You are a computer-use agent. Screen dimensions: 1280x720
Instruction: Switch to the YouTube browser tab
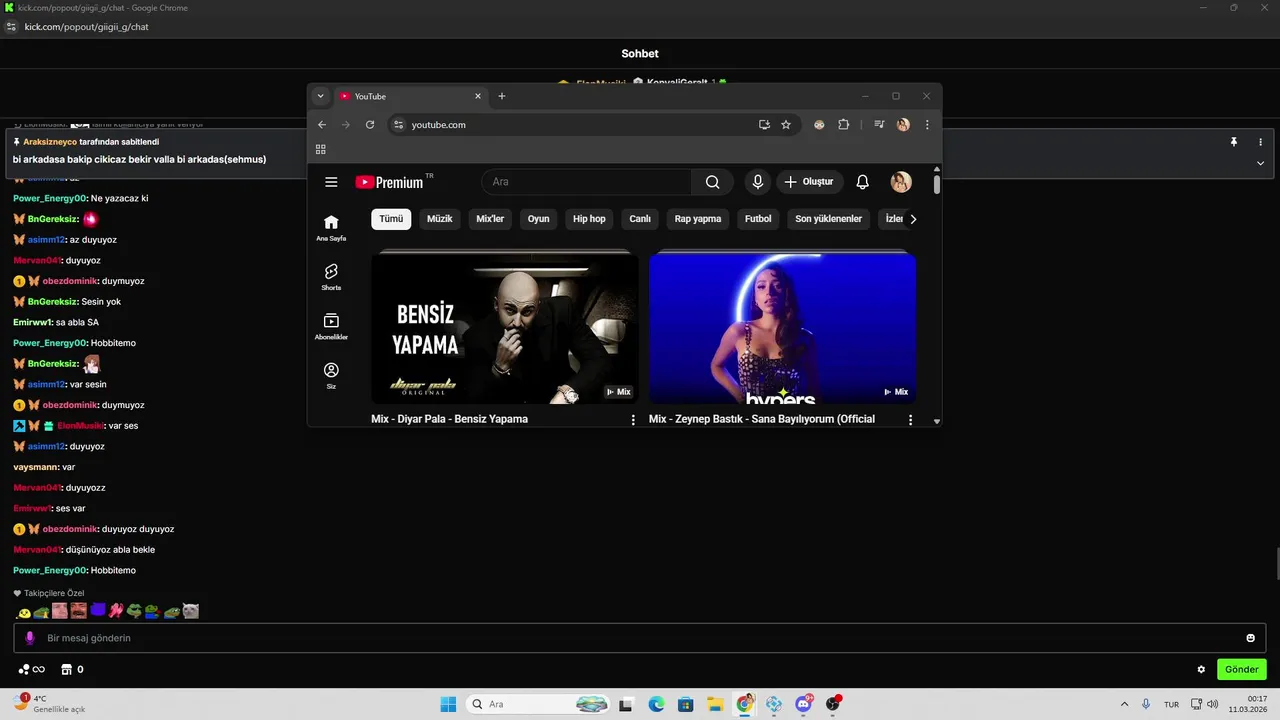click(410, 96)
